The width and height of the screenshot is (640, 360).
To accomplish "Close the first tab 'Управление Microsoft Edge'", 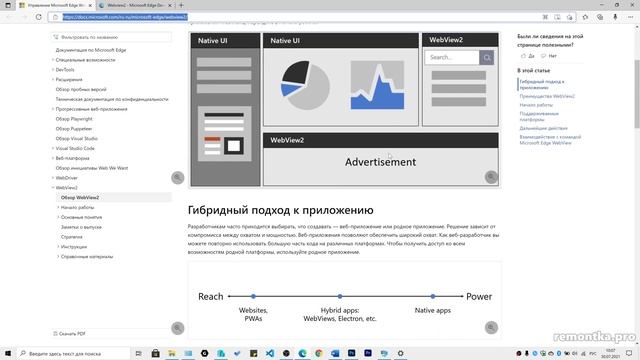I will point(90,5).
